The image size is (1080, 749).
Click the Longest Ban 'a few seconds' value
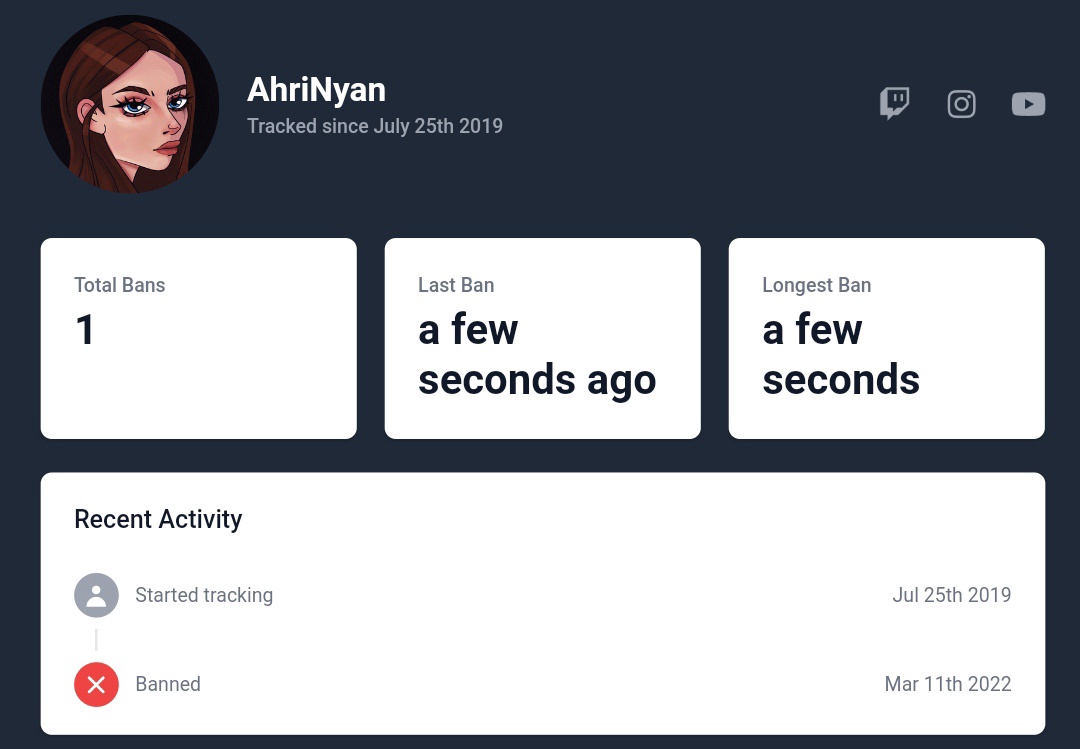[841, 354]
